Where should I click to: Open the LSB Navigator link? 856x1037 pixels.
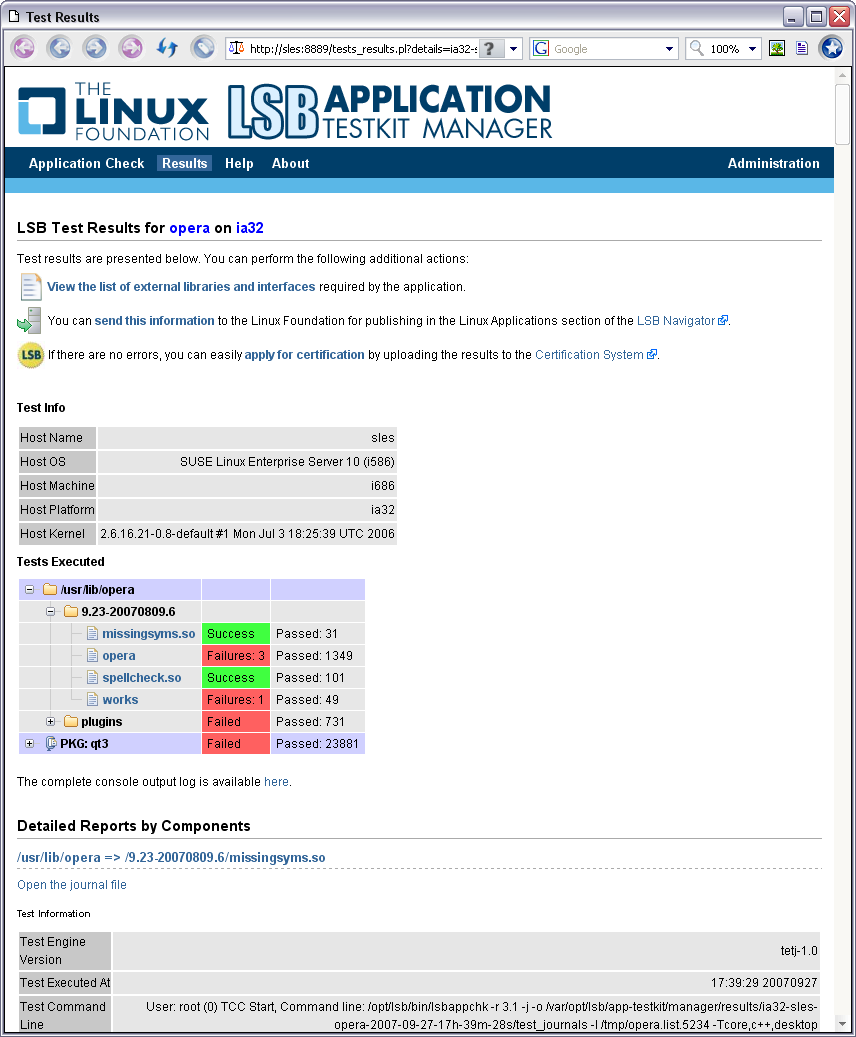pyautogui.click(x=676, y=321)
